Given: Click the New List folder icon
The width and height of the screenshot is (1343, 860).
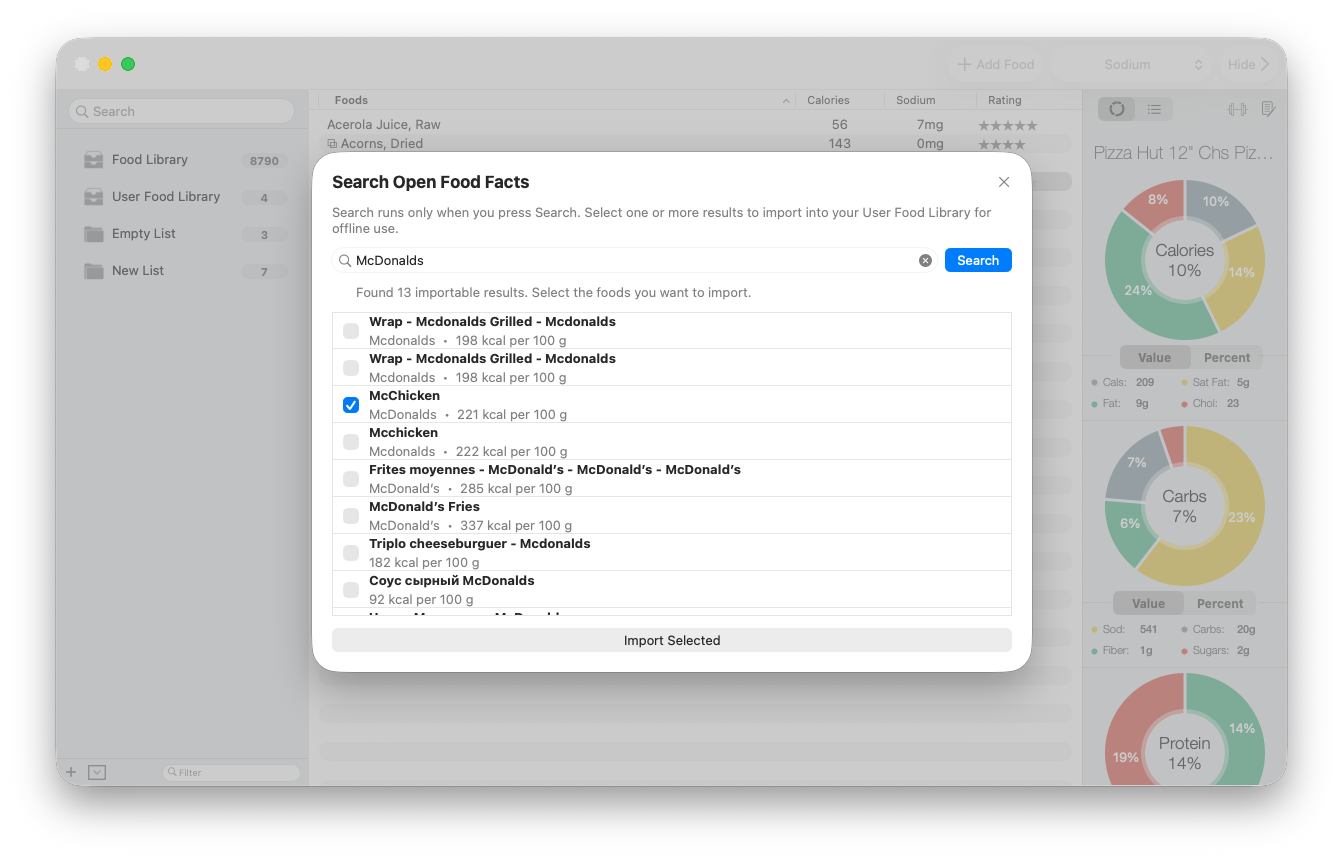Looking at the screenshot, I should (x=94, y=271).
